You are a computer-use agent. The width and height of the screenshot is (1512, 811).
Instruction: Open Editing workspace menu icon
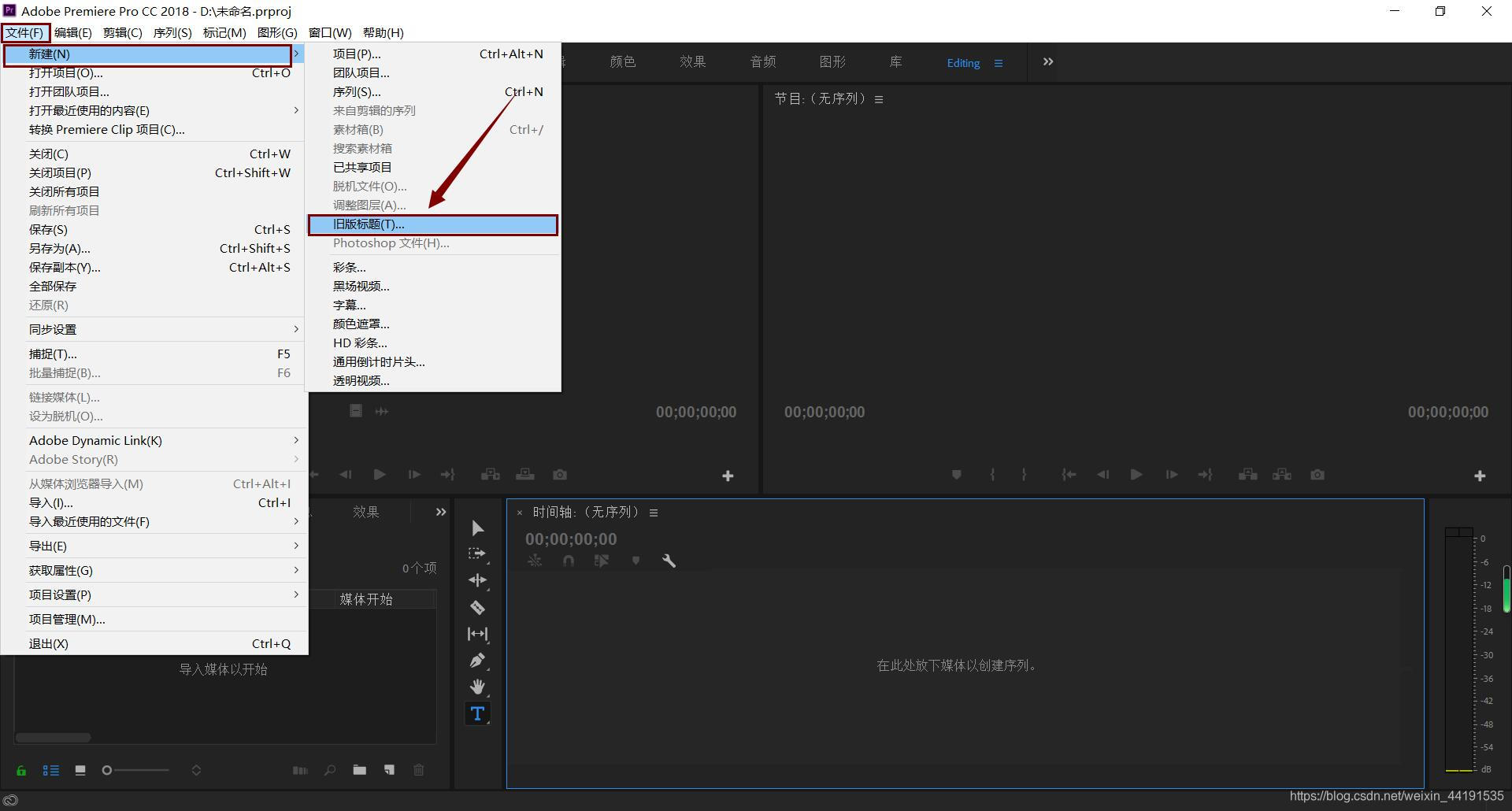coord(999,63)
